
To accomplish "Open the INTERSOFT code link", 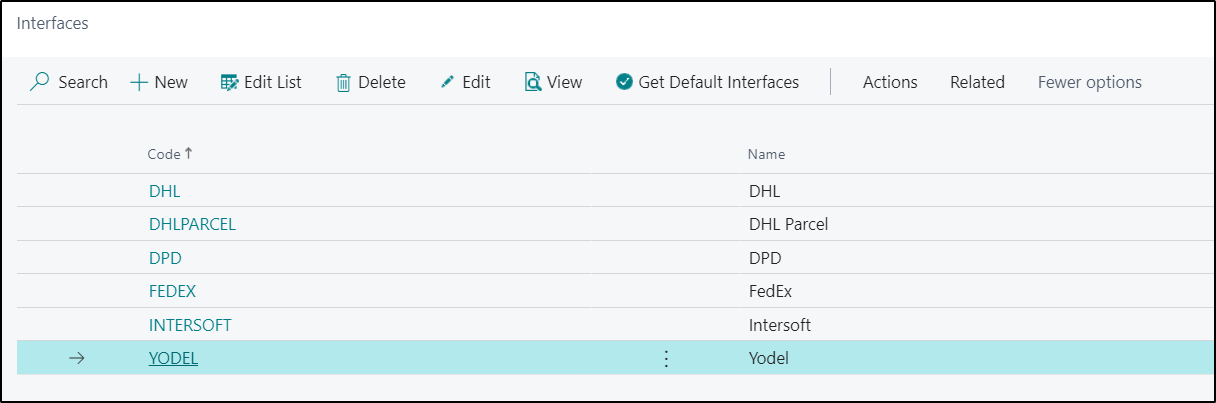I will point(190,325).
